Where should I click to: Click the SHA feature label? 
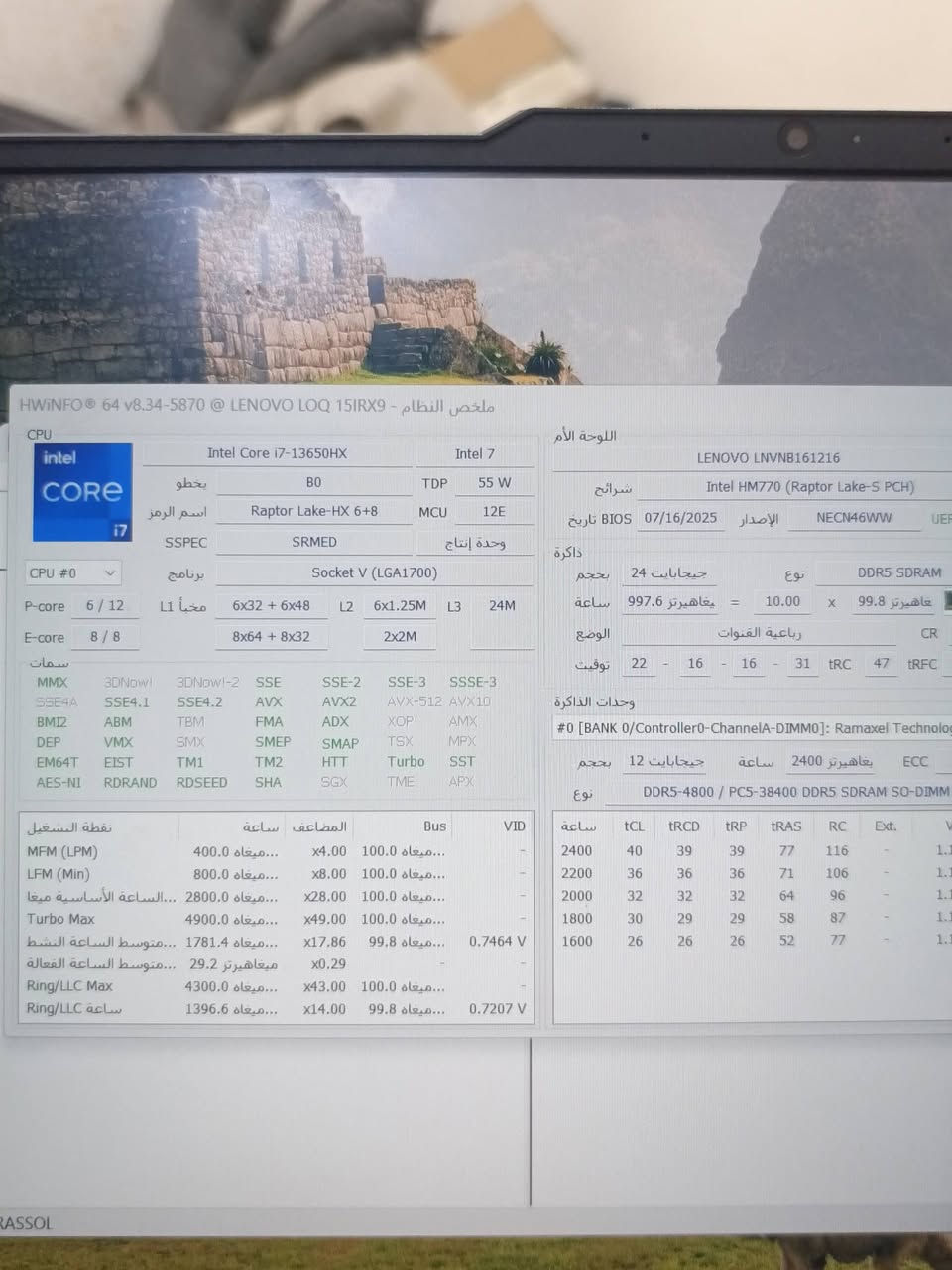click(x=268, y=783)
